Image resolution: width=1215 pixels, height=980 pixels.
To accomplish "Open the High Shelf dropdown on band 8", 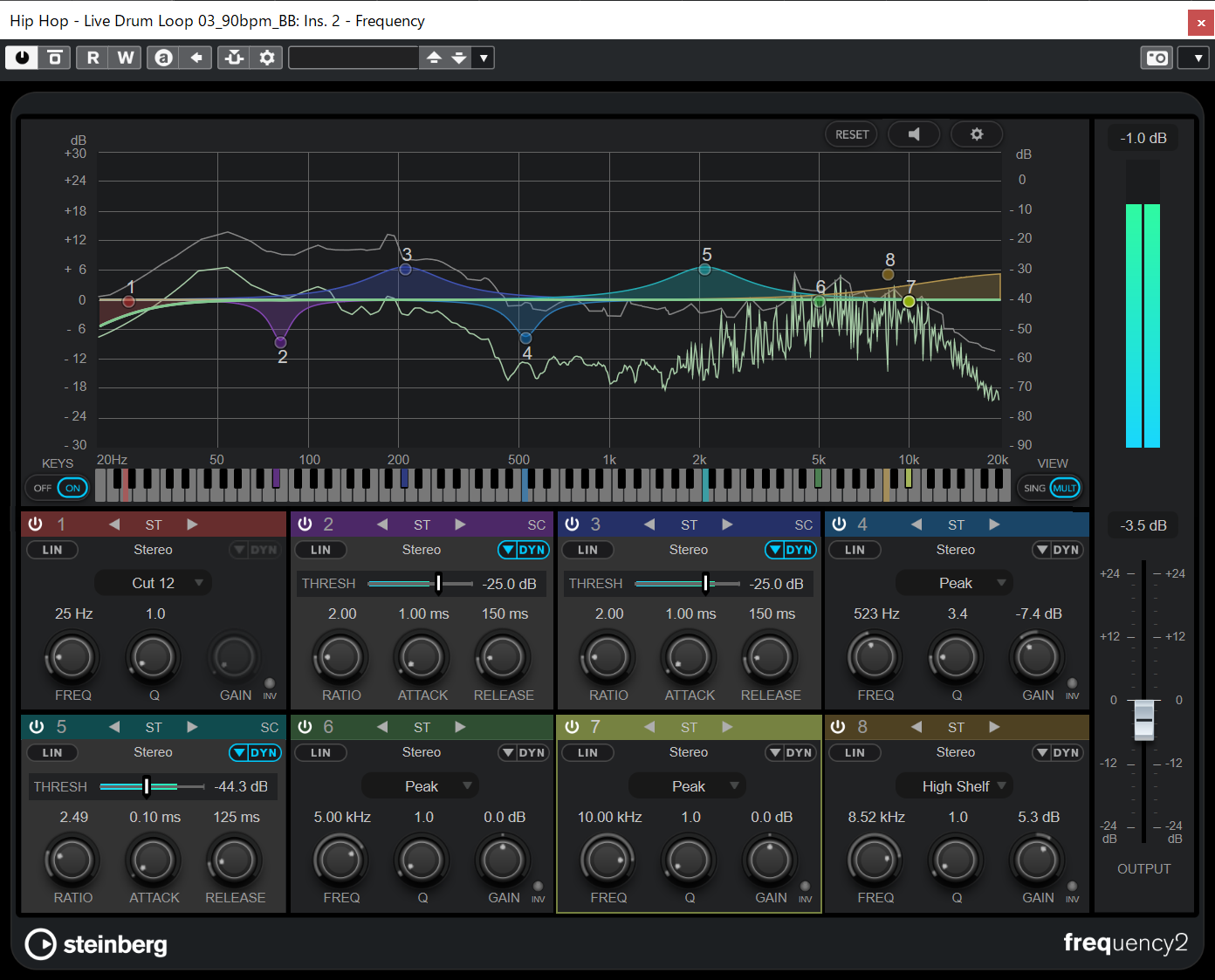I will point(954,785).
